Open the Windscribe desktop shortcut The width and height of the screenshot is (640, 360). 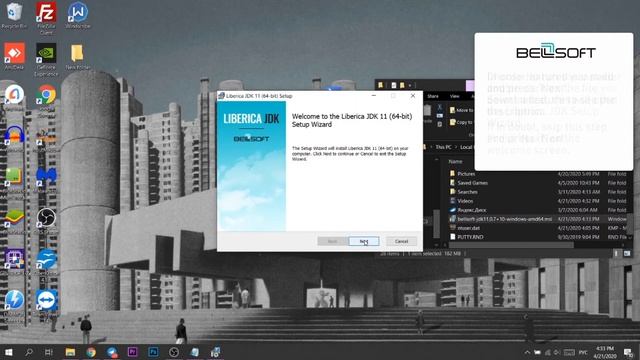pos(78,16)
